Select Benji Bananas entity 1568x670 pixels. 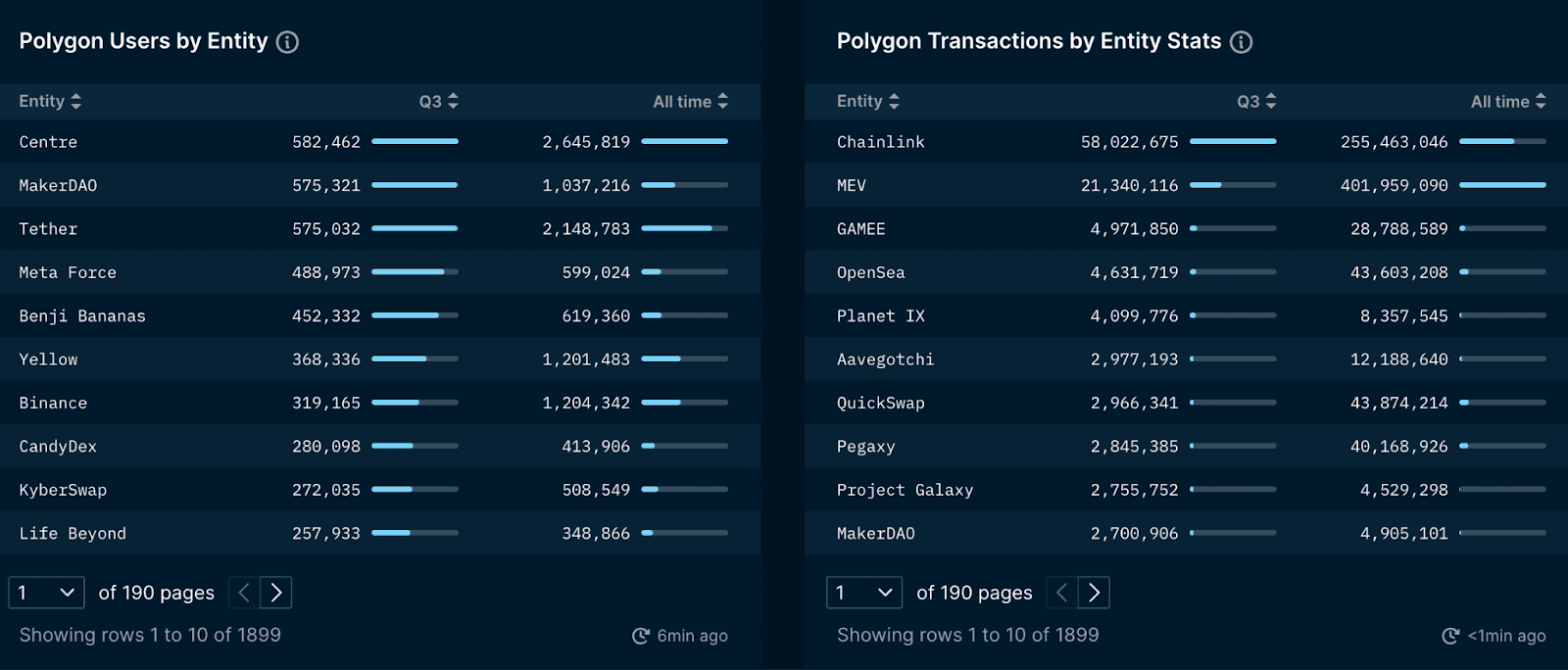click(x=380, y=315)
